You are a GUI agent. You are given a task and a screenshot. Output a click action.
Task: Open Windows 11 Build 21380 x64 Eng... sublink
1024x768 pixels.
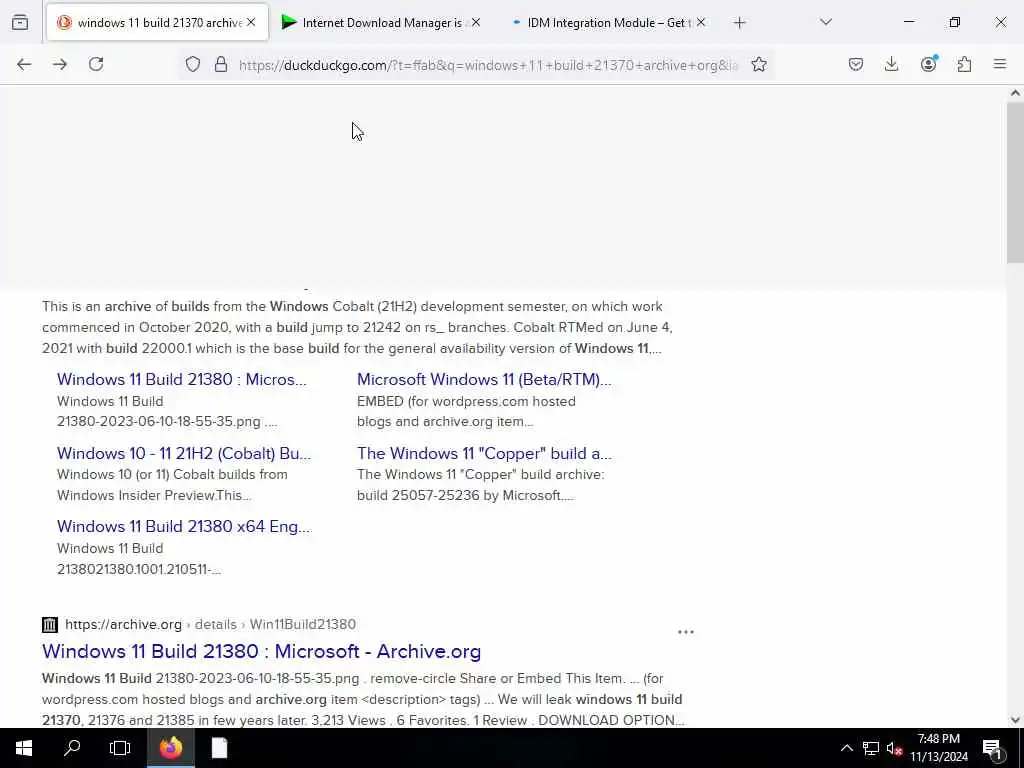point(184,526)
